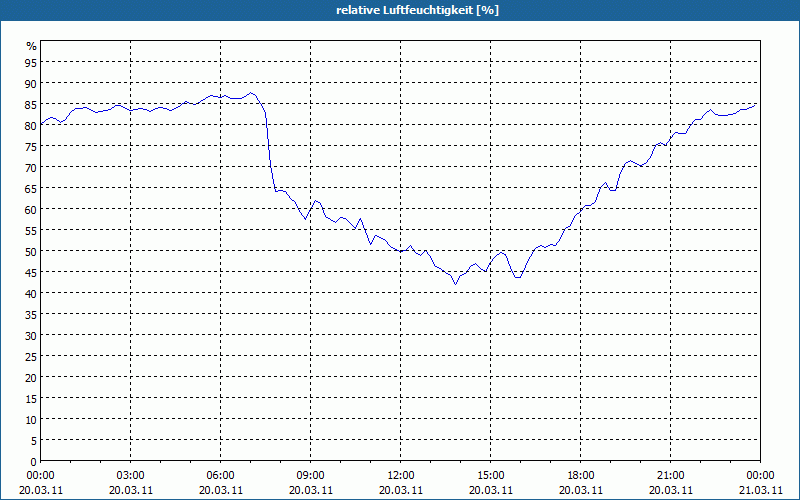Click the 21.03.11 date label
The width and height of the screenshot is (800, 500).
coord(760,490)
